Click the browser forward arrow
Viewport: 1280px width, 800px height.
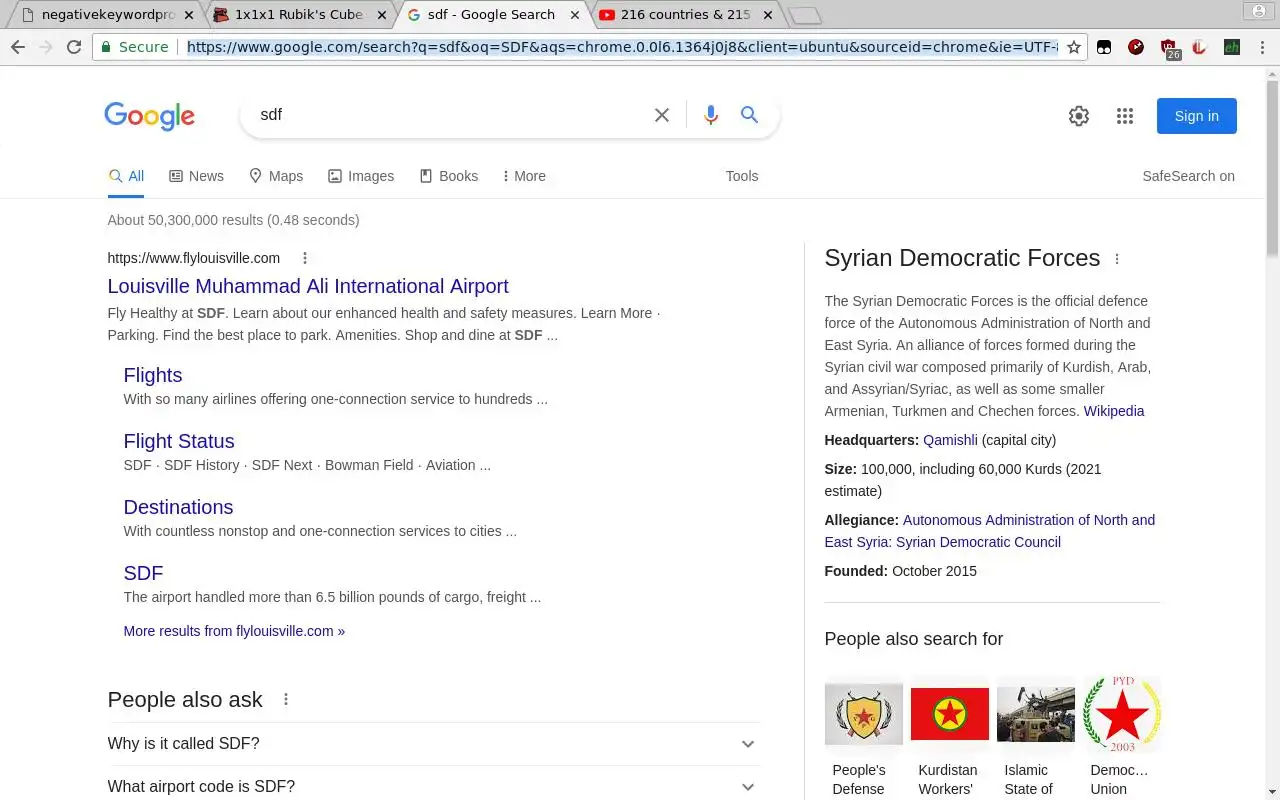coord(46,47)
